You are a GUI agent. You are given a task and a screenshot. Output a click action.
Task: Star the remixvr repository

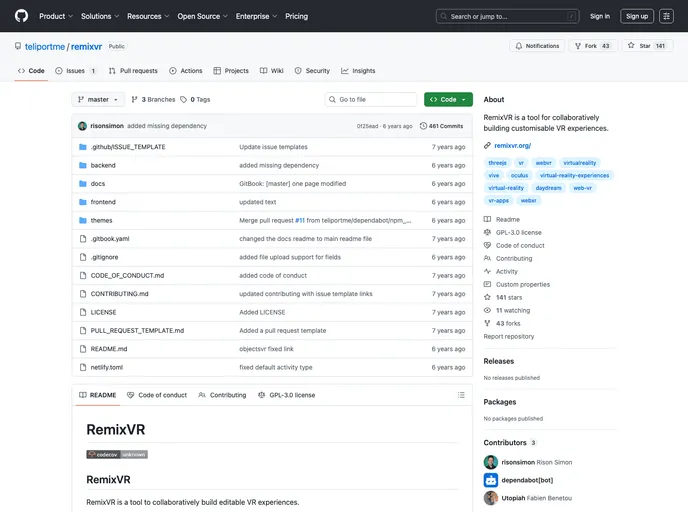[x=647, y=46]
